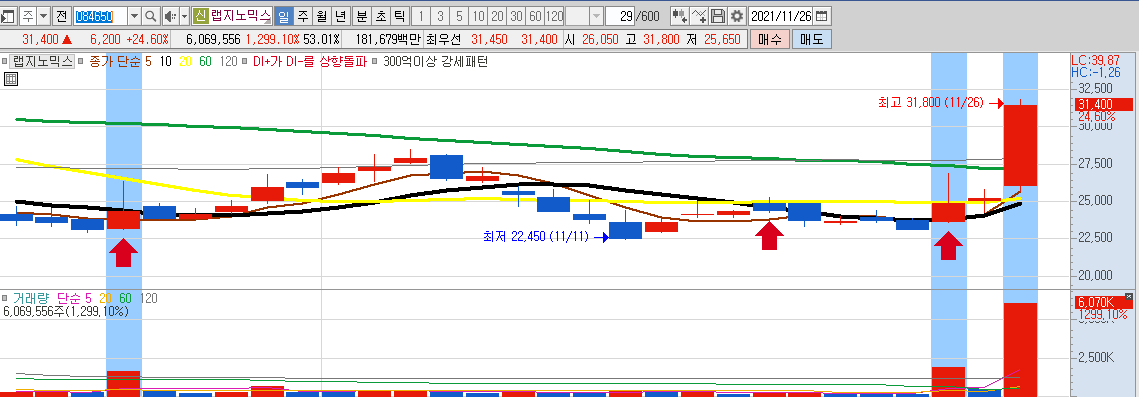
Task: Select interval button 1
Action: 421,15
